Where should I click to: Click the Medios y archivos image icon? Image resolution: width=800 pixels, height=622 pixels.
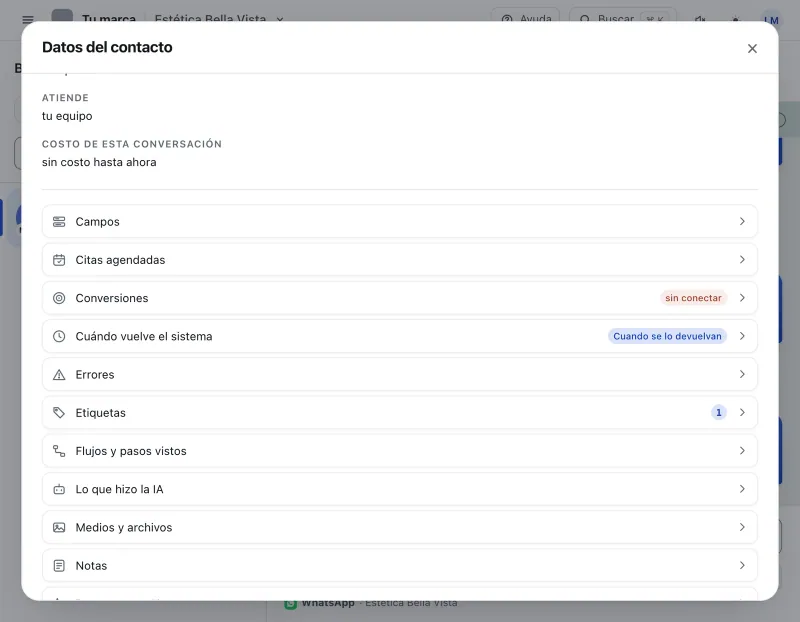[59, 528]
